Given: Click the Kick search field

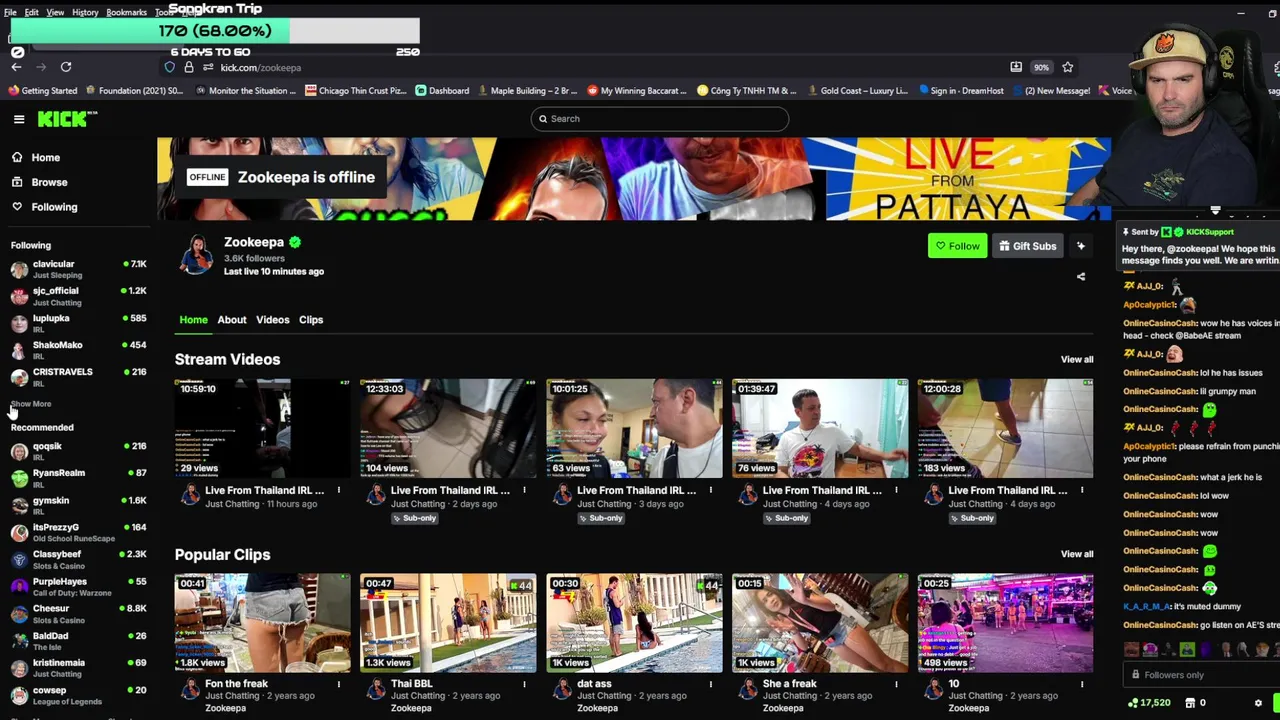Looking at the screenshot, I should point(660,119).
